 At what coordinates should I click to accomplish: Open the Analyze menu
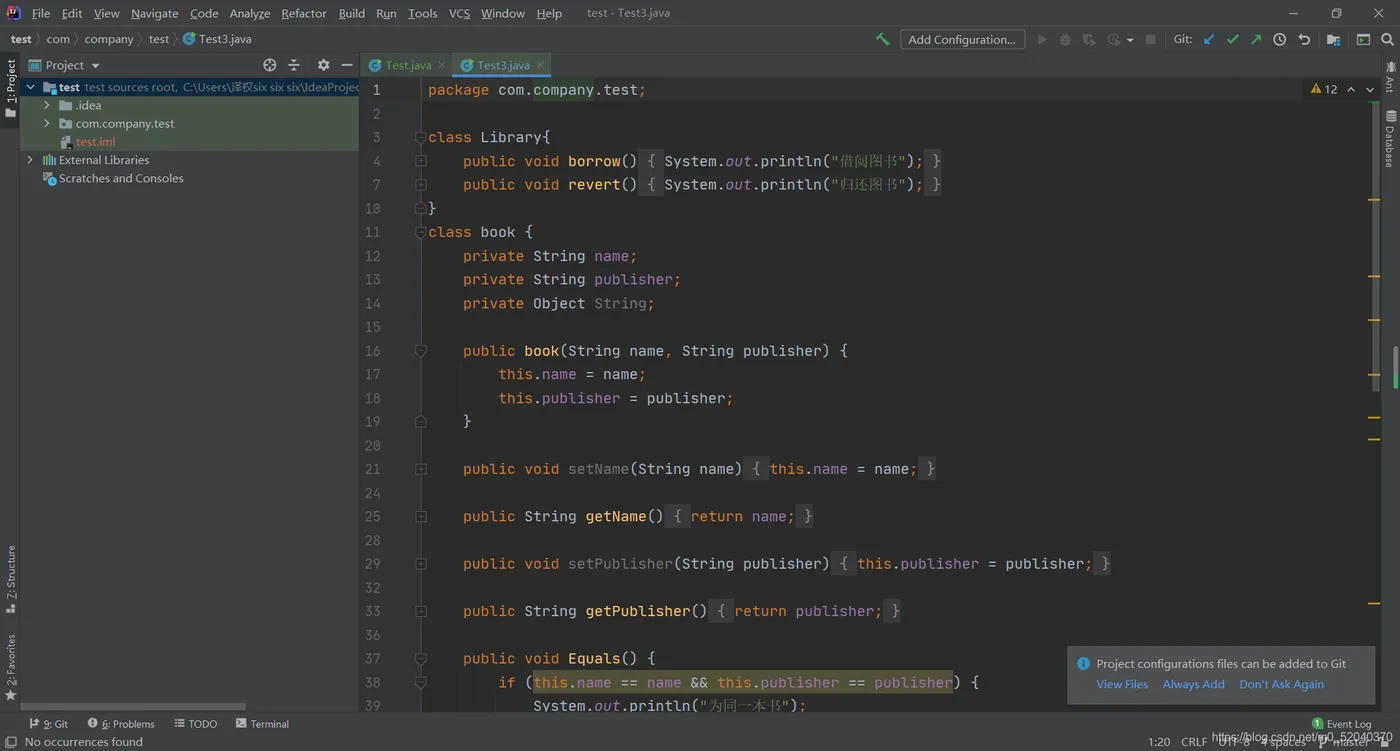coord(250,13)
